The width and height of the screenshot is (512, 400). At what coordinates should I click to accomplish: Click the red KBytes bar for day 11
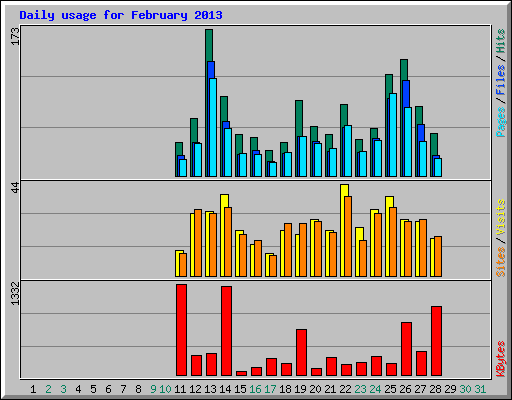[181, 330]
